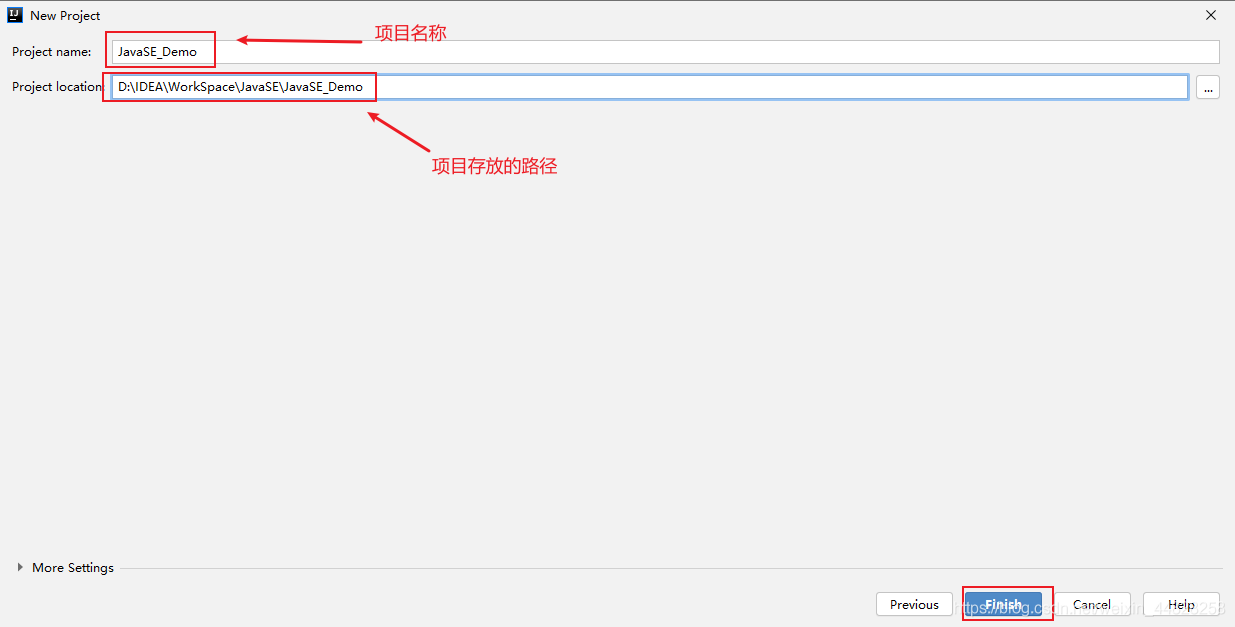
Task: Click the "Project location:" label
Action: (58, 87)
